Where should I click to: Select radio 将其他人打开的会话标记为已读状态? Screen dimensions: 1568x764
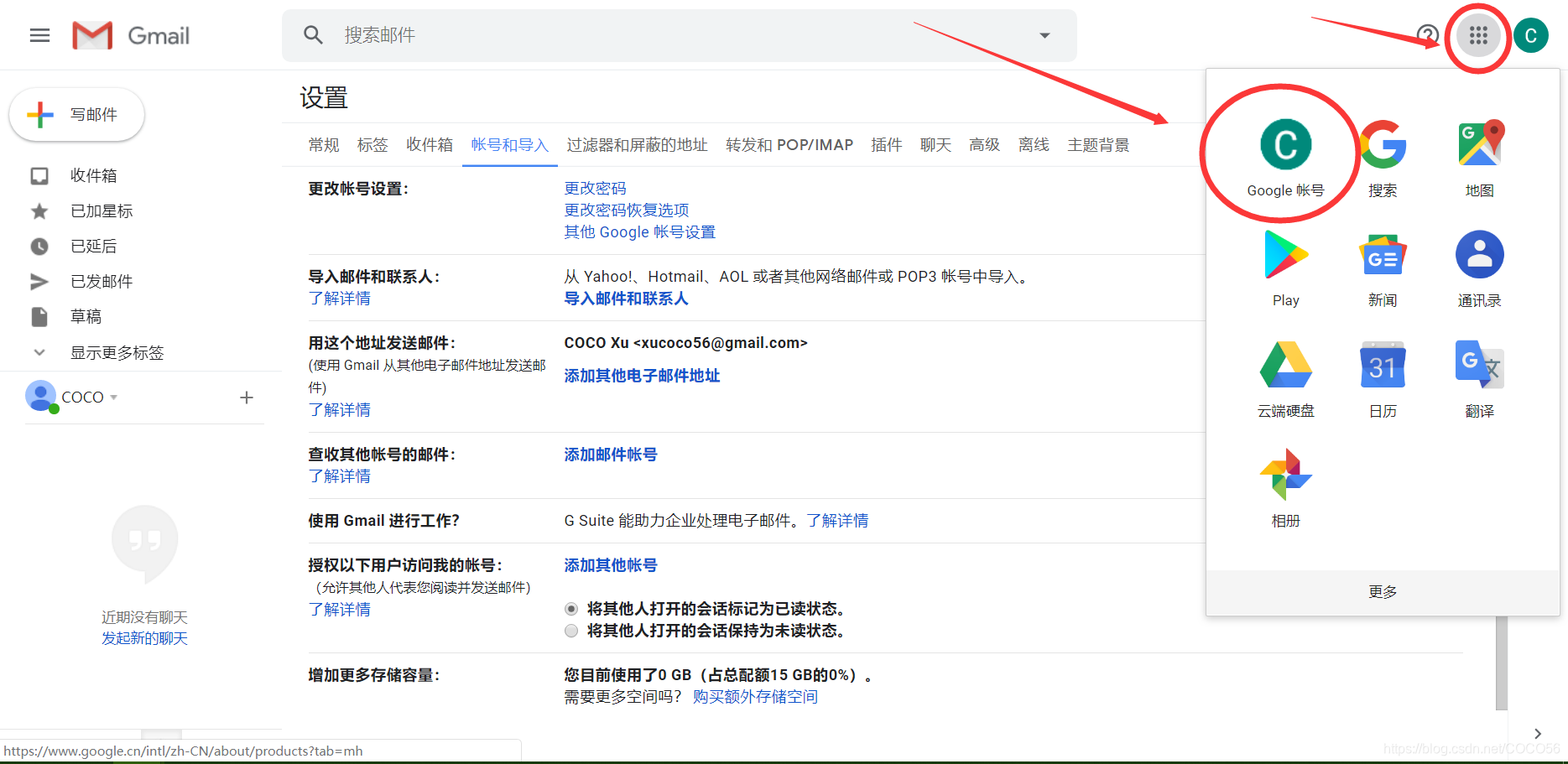pos(571,609)
